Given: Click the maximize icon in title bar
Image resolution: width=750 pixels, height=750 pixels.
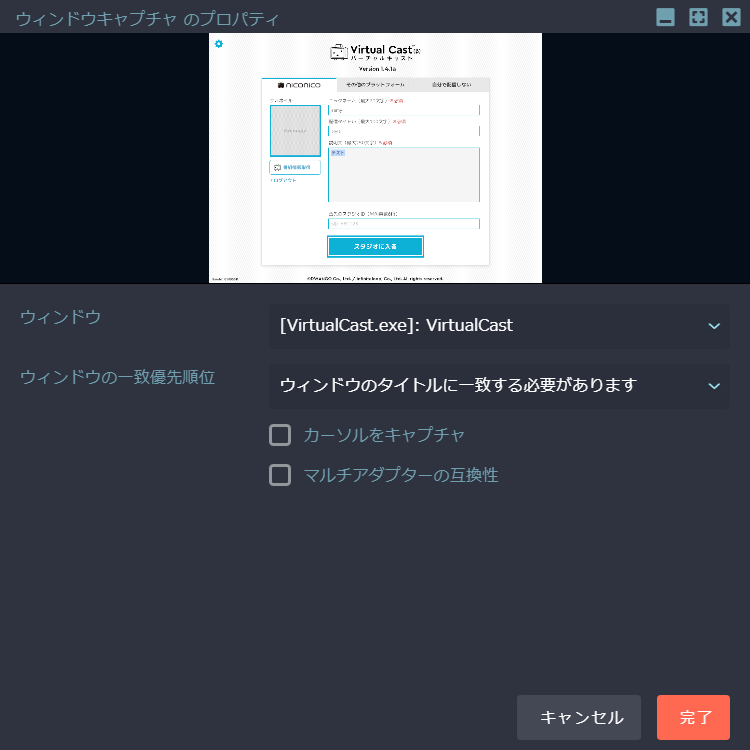Looking at the screenshot, I should tap(698, 18).
